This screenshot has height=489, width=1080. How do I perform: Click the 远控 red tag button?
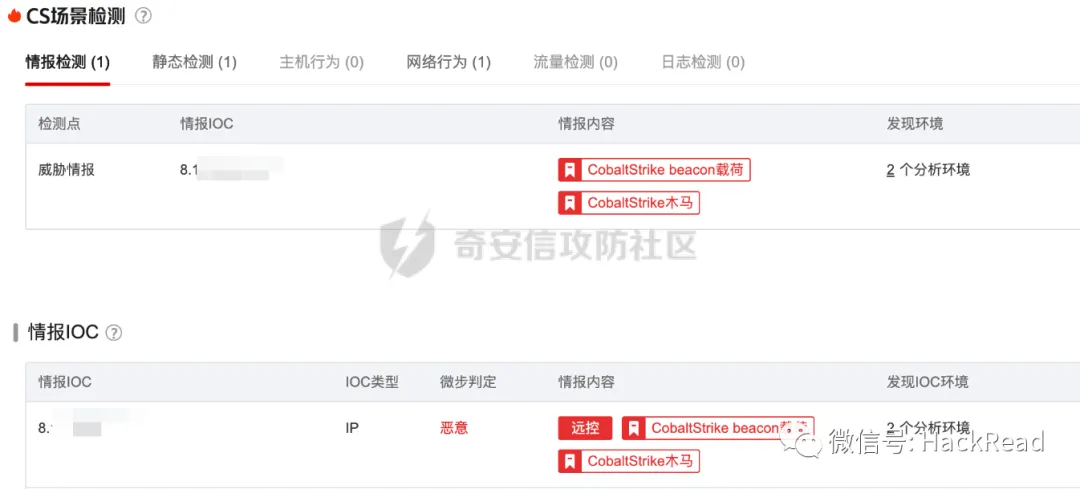[585, 428]
